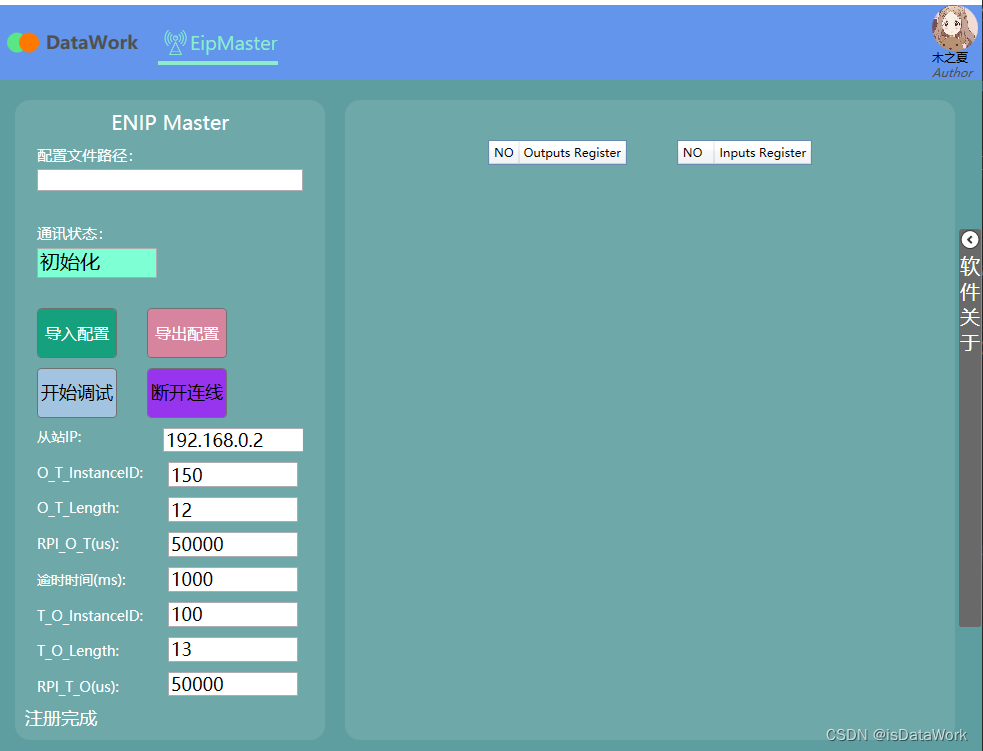Click the T_O_InstanceID label
This screenshot has width=983, height=751.
pos(90,616)
